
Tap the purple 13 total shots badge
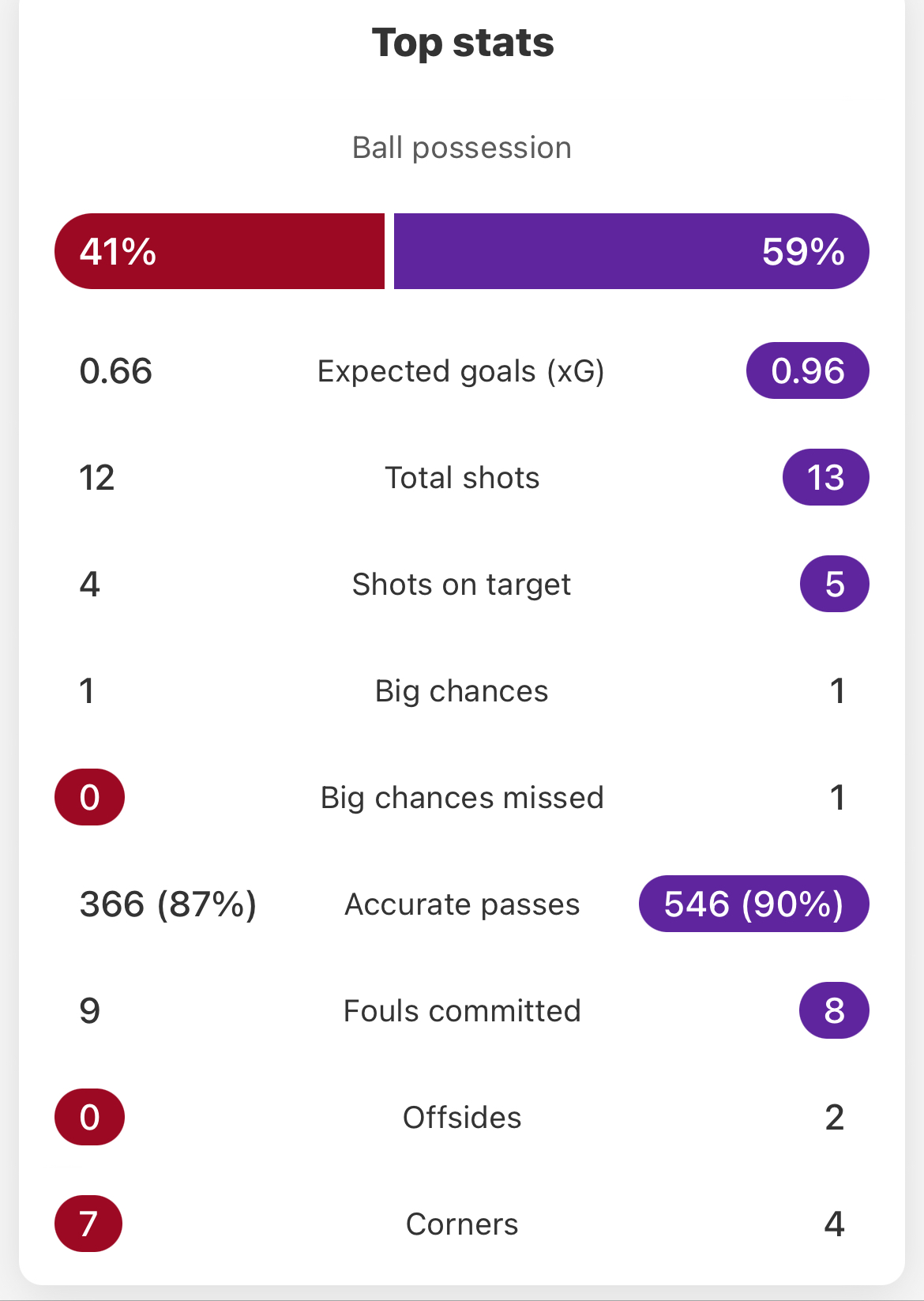(x=826, y=477)
